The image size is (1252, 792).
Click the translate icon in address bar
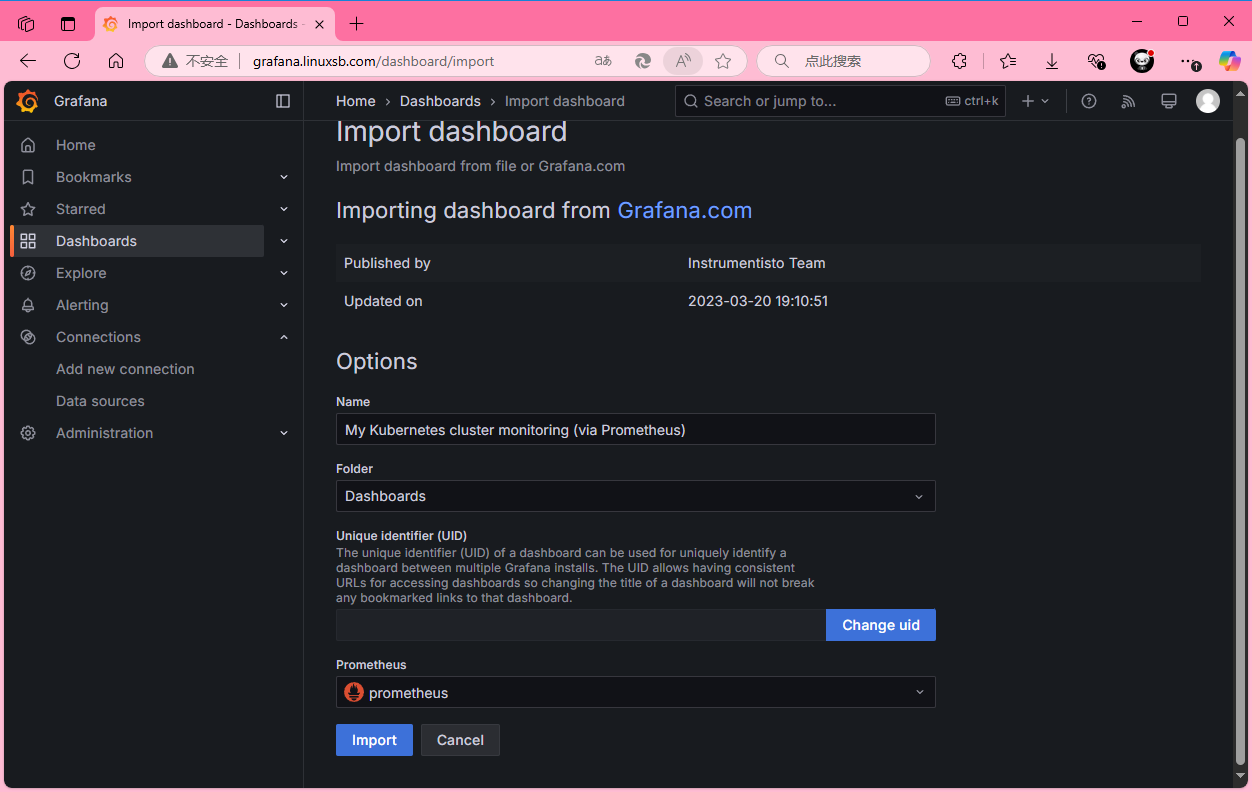[x=603, y=61]
